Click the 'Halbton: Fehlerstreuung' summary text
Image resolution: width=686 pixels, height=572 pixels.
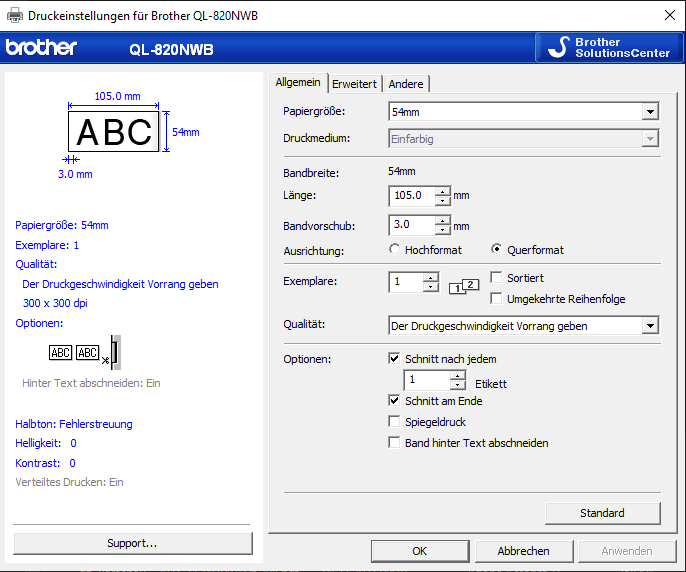(74, 424)
